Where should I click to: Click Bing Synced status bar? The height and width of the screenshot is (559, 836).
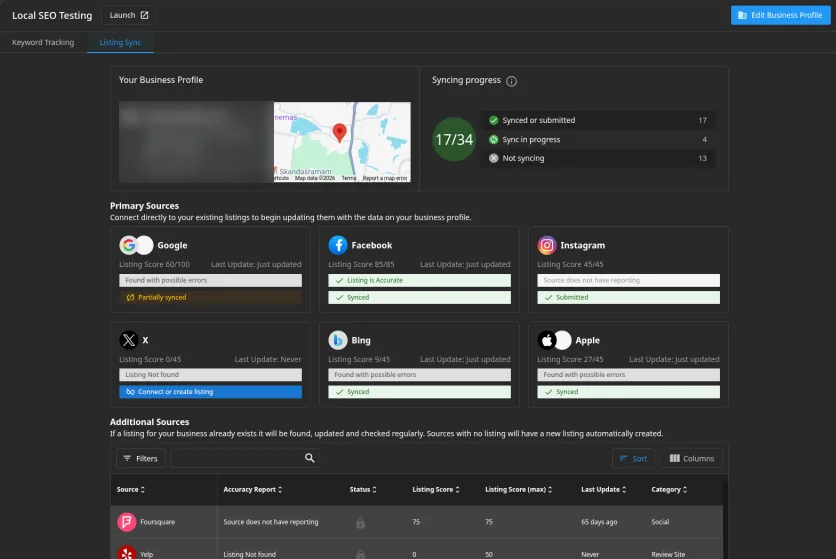click(x=419, y=392)
